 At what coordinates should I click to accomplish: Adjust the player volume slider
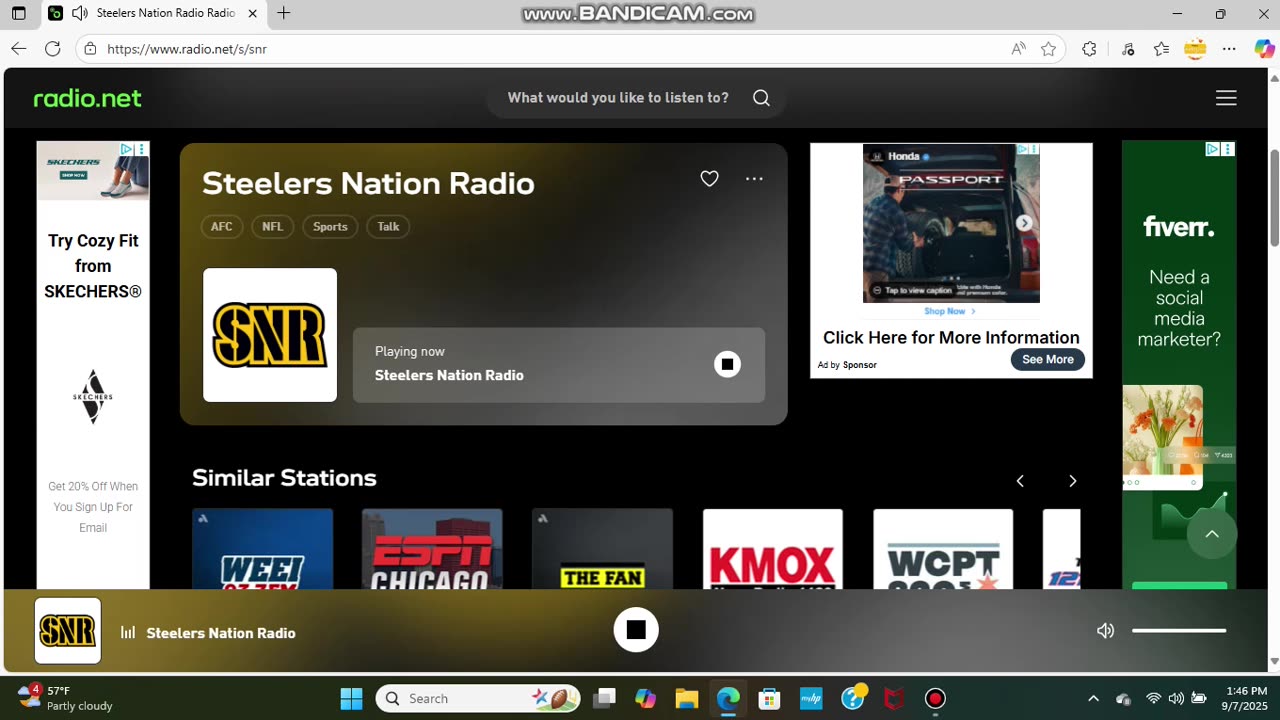[x=1179, y=631]
